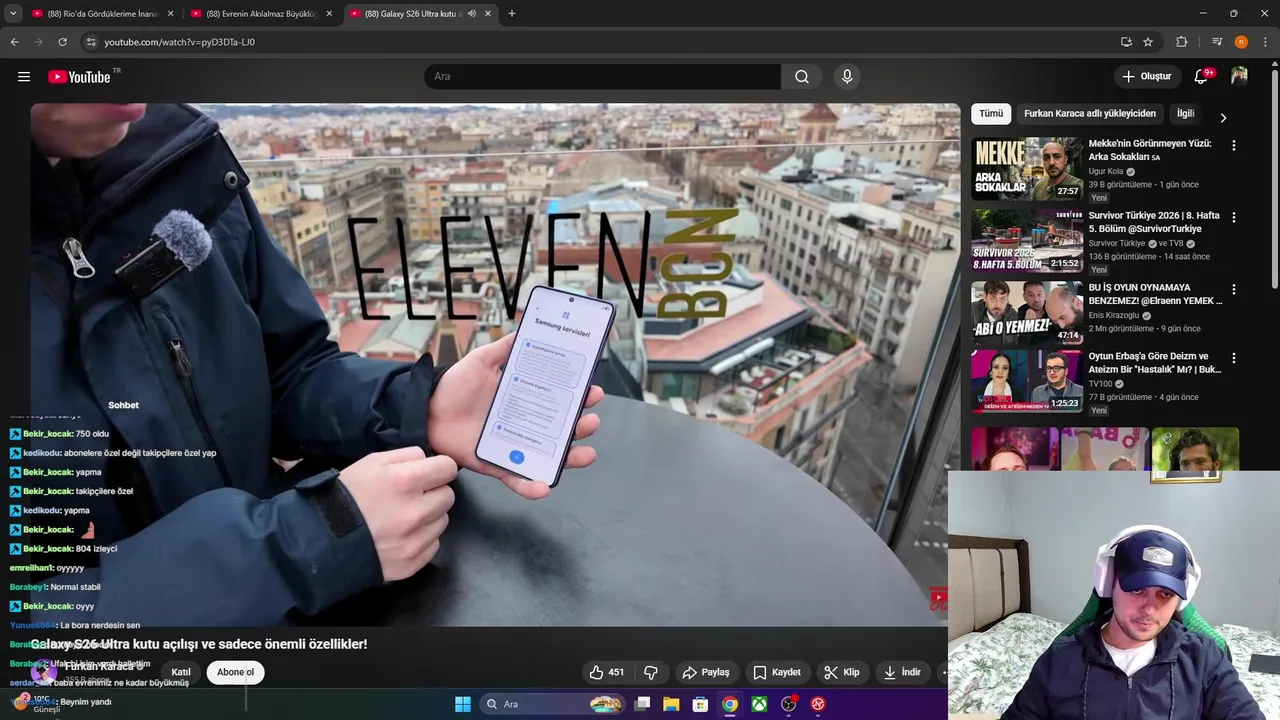This screenshot has width=1280, height=720.
Task: Open options for Mekke'nin Görünmeyen Yüzü video
Action: (1233, 145)
